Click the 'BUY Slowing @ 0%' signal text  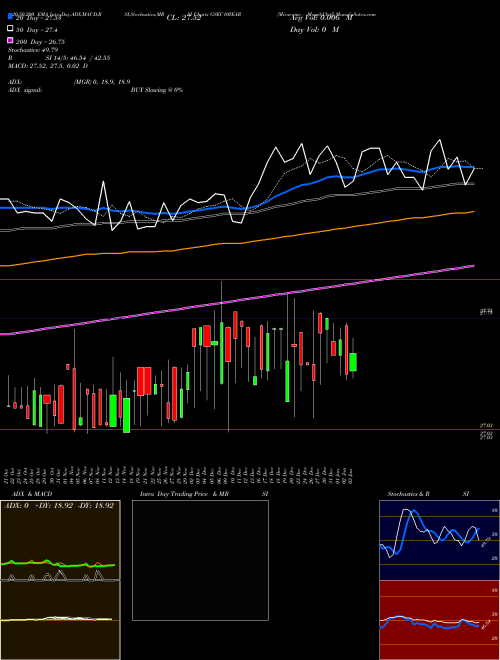coord(157,90)
